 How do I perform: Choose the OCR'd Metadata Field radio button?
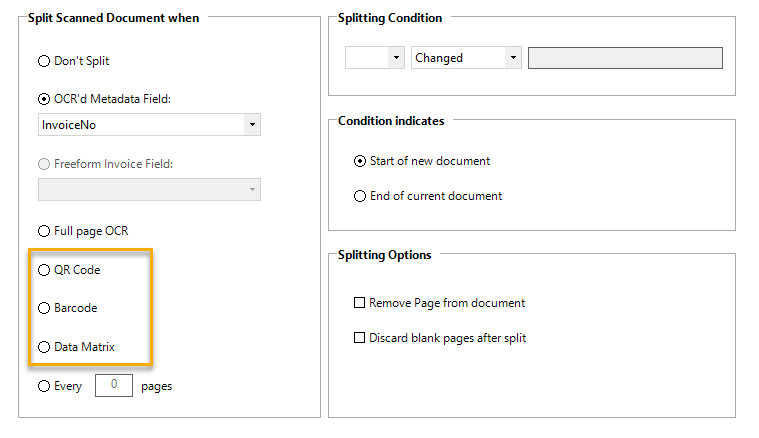click(43, 99)
